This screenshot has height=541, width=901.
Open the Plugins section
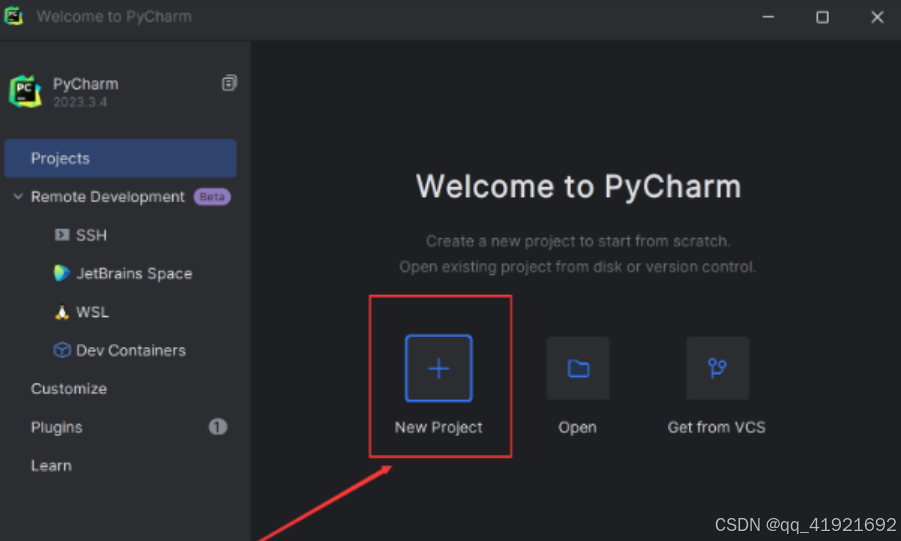(56, 427)
